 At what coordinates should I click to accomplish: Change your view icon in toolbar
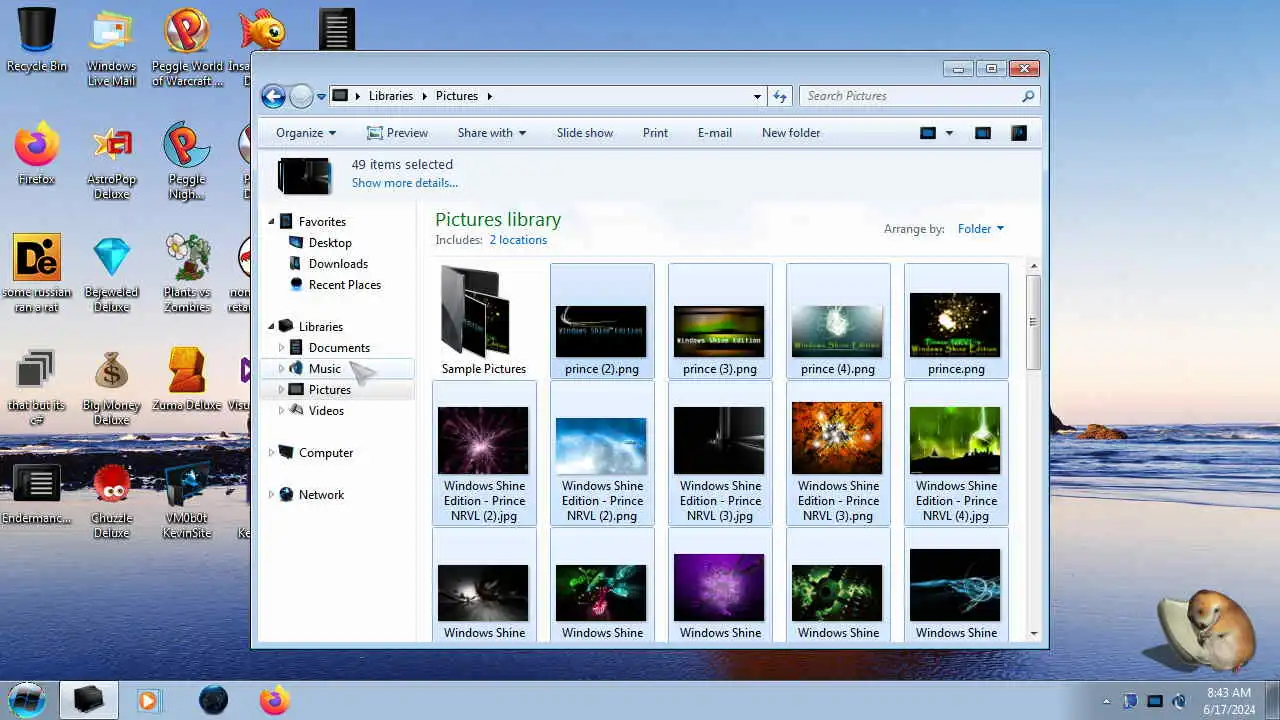click(928, 133)
